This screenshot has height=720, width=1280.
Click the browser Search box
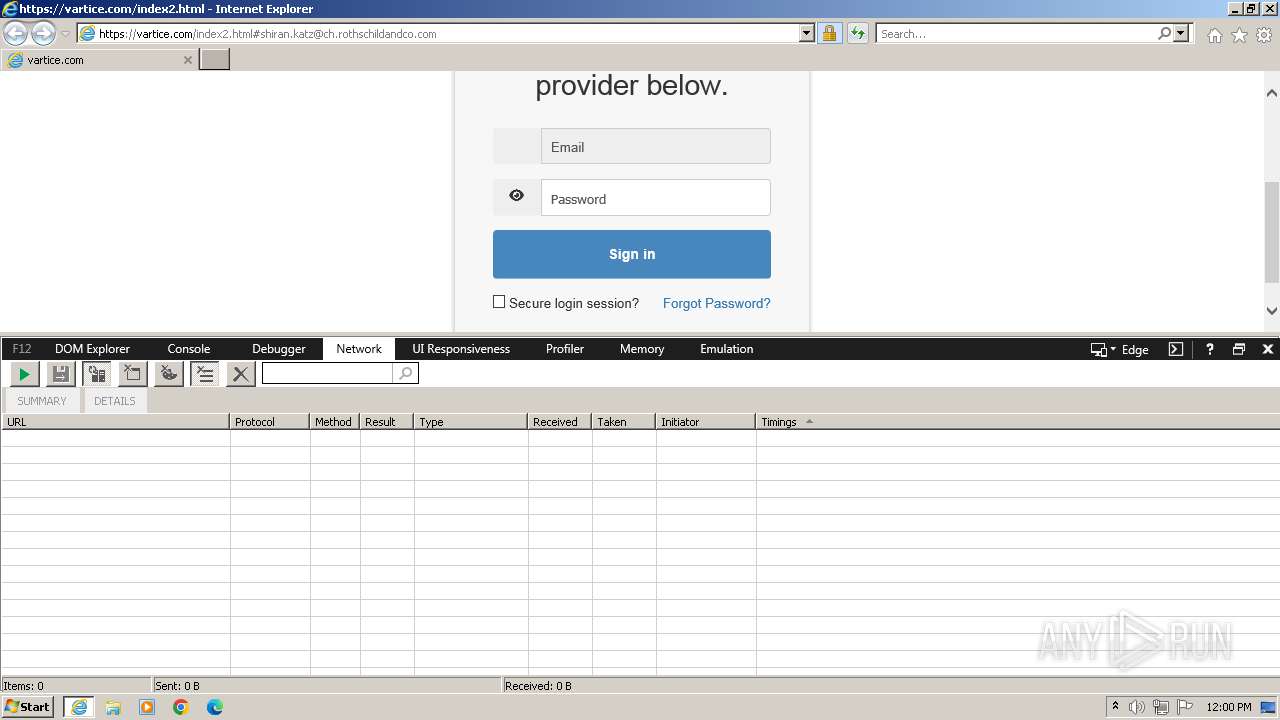tap(1016, 34)
